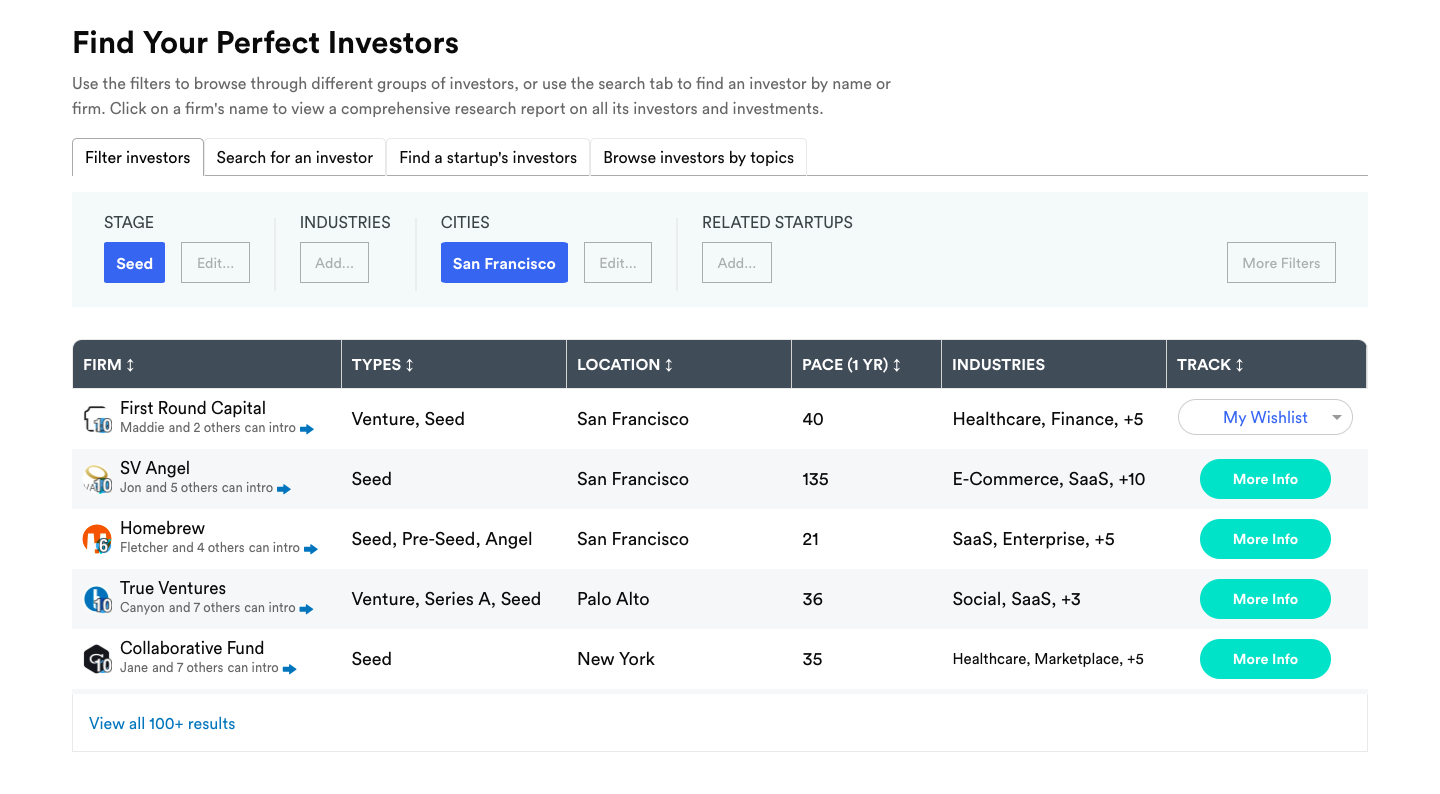Click the Collaborative Fund logo icon

(96, 659)
